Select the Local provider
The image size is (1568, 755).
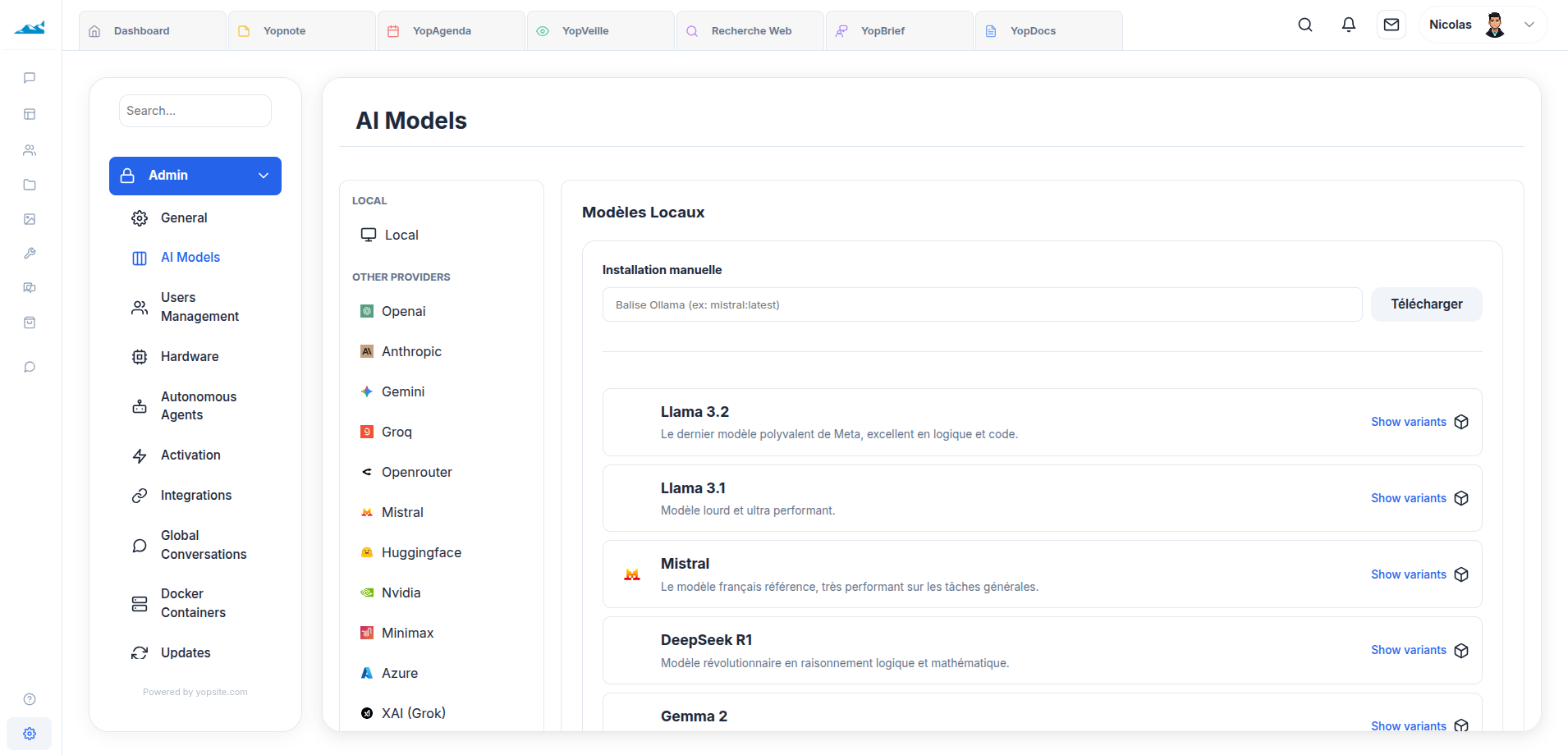442,235
